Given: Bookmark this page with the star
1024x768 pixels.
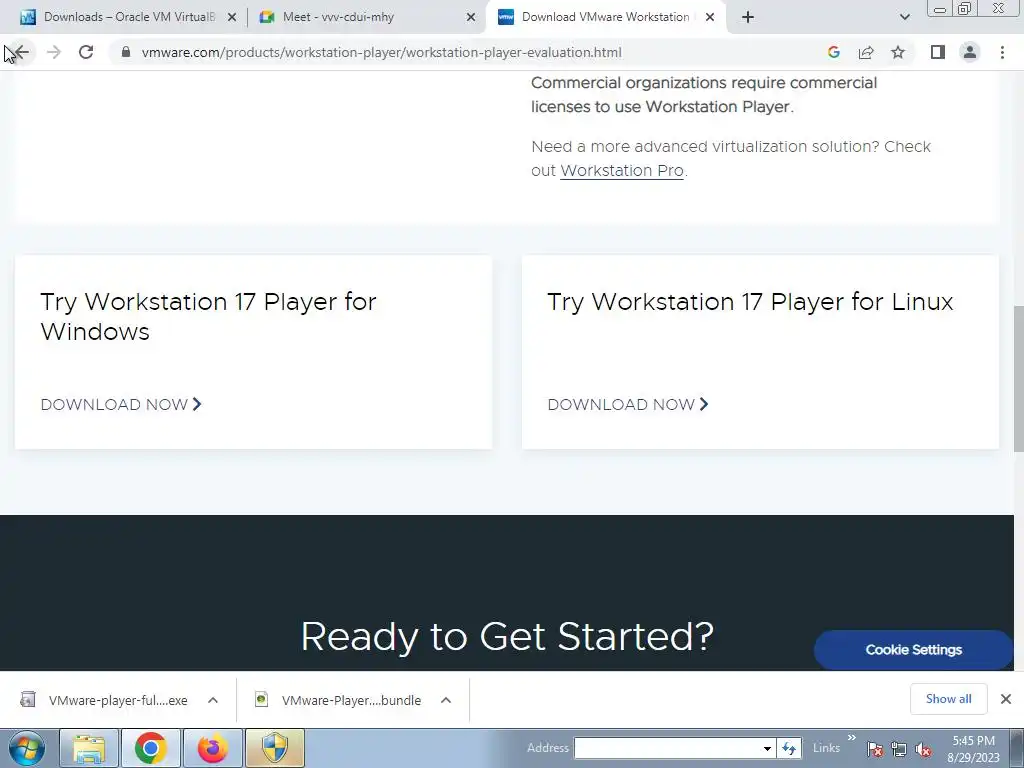Looking at the screenshot, I should coord(898,52).
